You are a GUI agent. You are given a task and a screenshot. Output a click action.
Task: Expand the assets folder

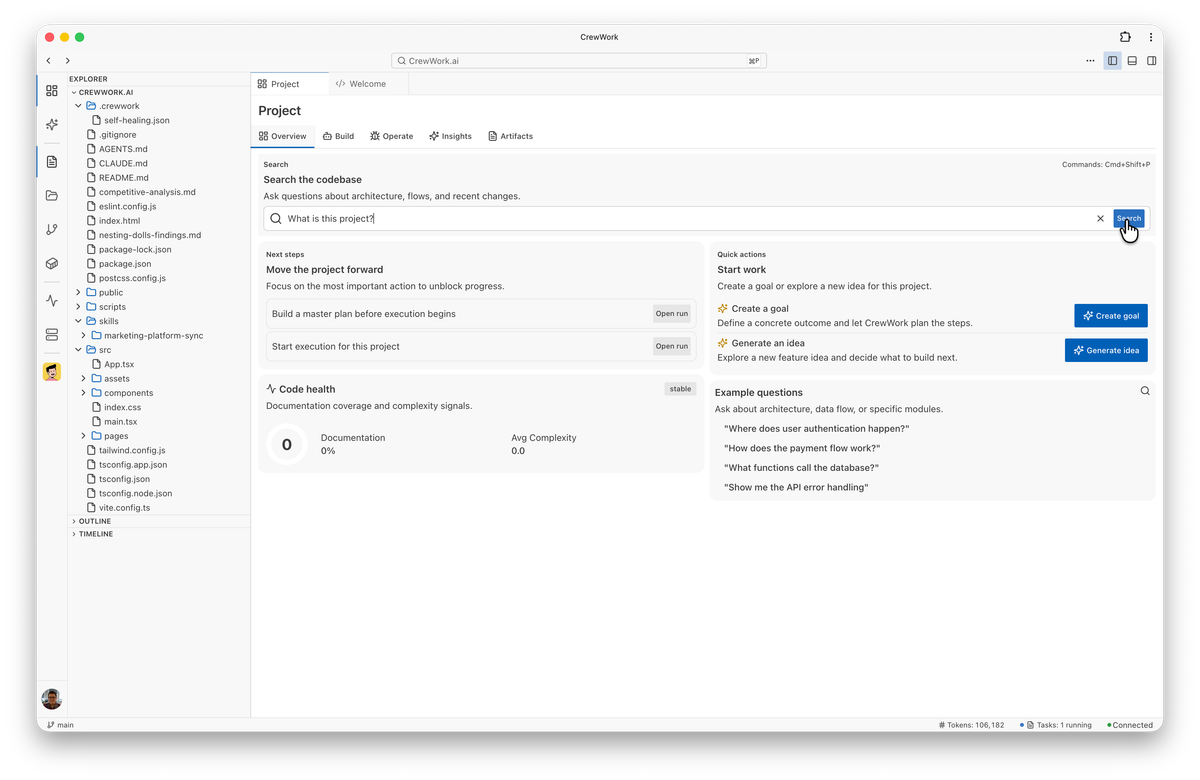84,379
